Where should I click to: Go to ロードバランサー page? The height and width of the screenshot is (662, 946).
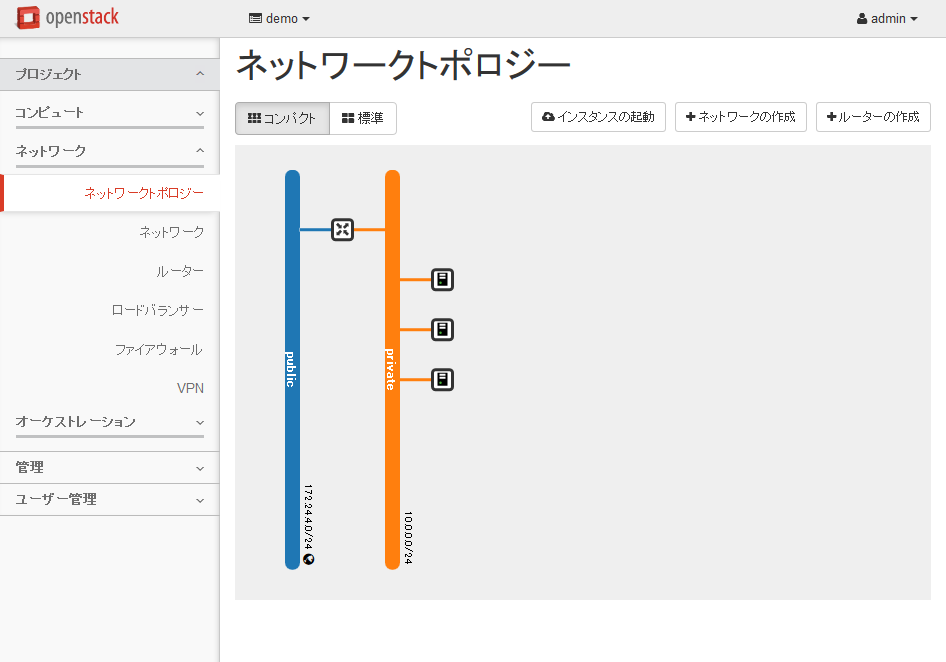click(x=157, y=310)
